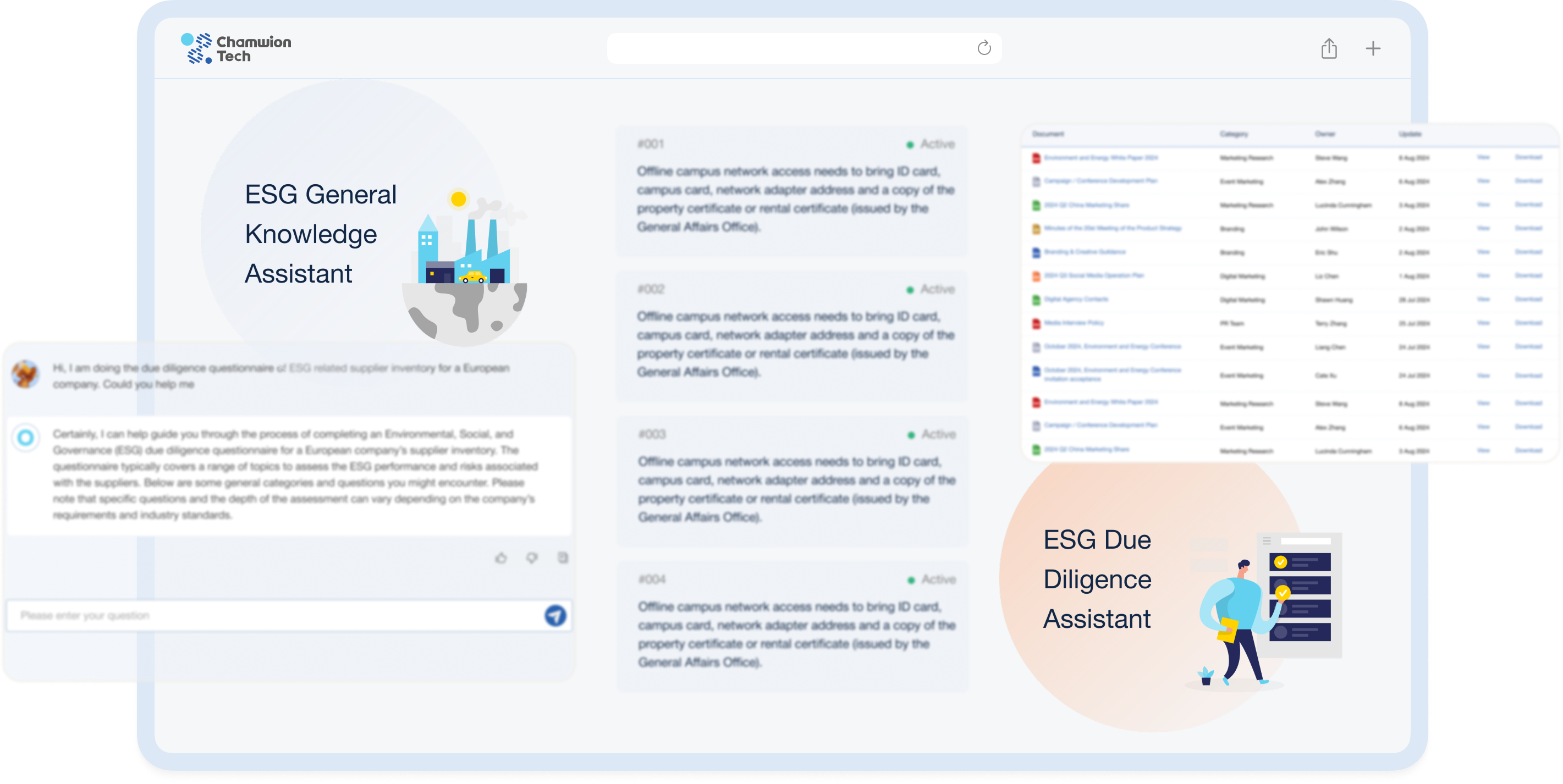Download the 2024 Q3 Social Media Operation Plan

pos(1528,275)
